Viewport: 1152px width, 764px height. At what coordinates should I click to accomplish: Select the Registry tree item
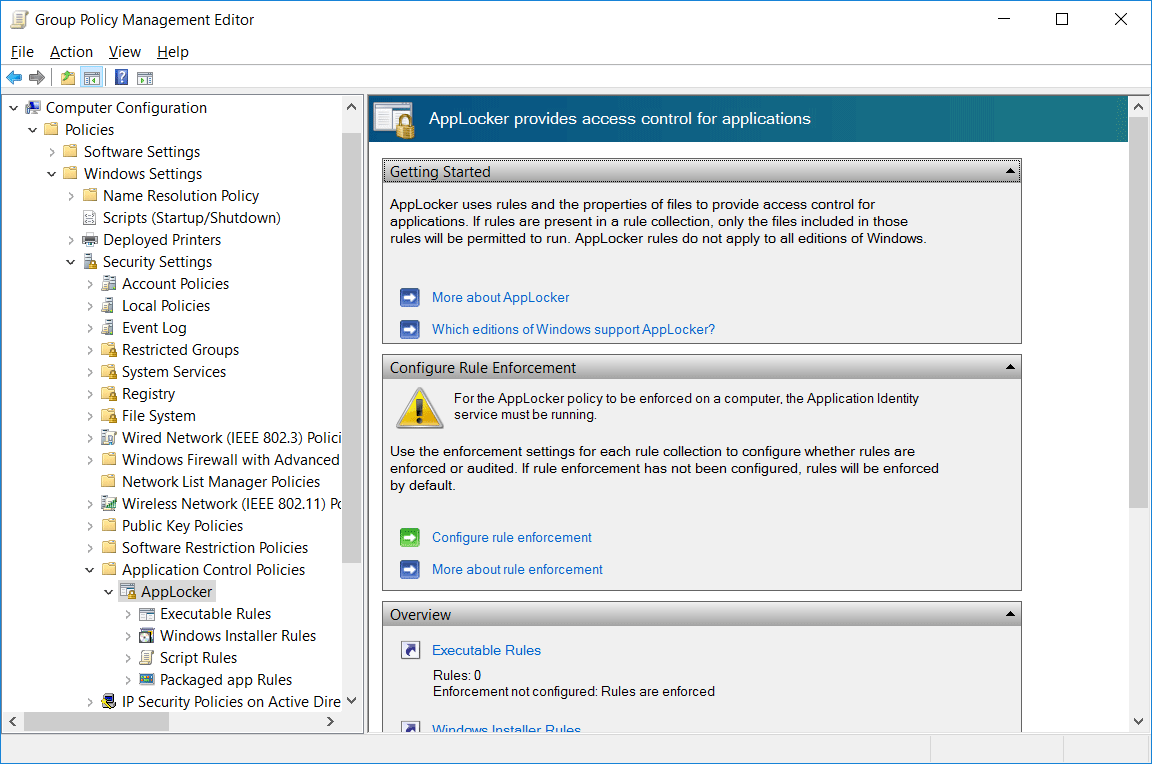(x=148, y=394)
